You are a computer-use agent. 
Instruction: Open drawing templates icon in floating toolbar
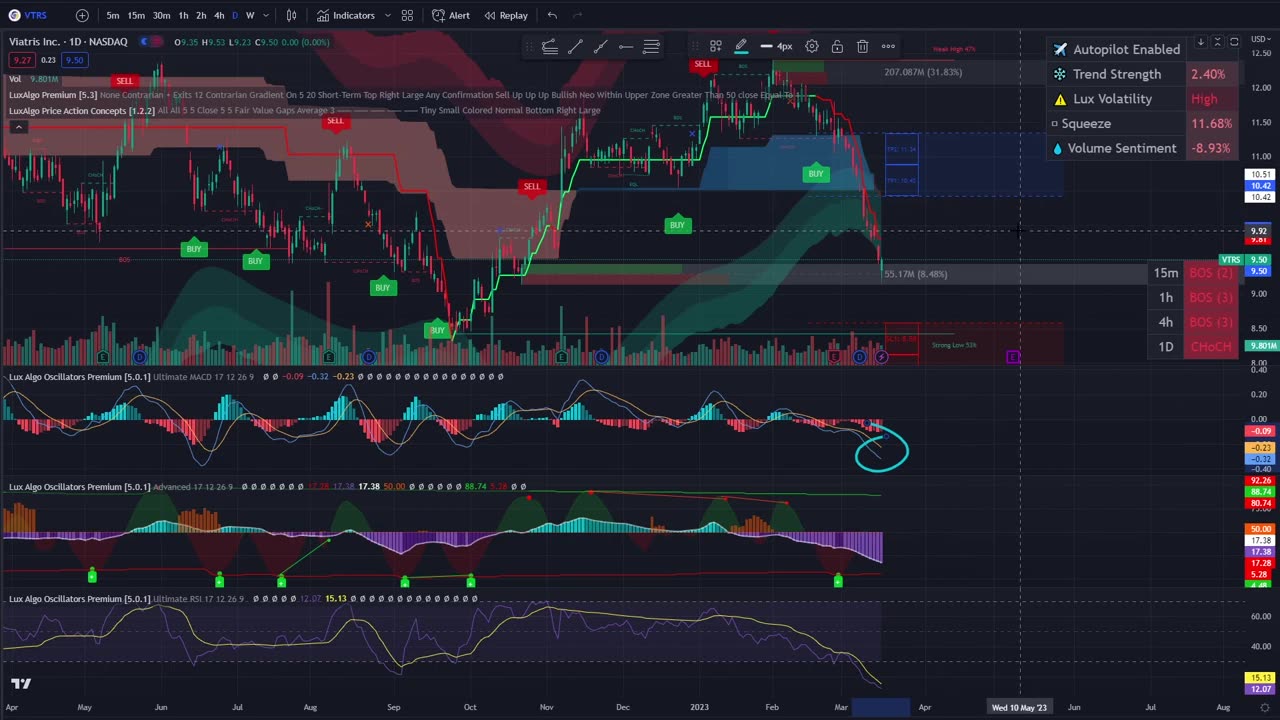[x=716, y=46]
